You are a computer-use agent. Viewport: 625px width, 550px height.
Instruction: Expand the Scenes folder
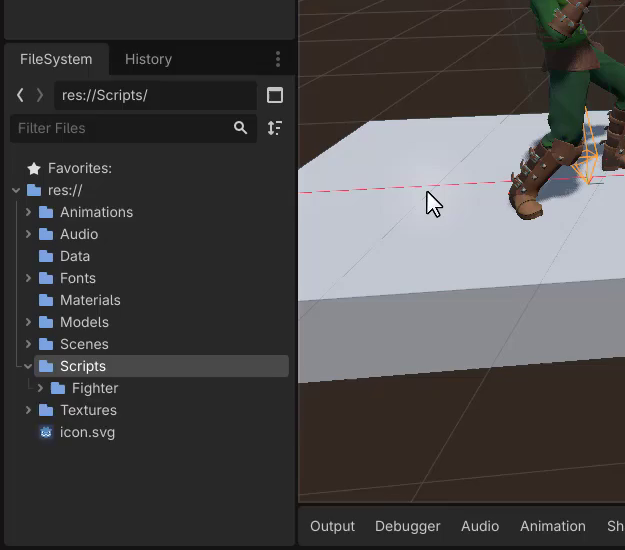click(28, 344)
